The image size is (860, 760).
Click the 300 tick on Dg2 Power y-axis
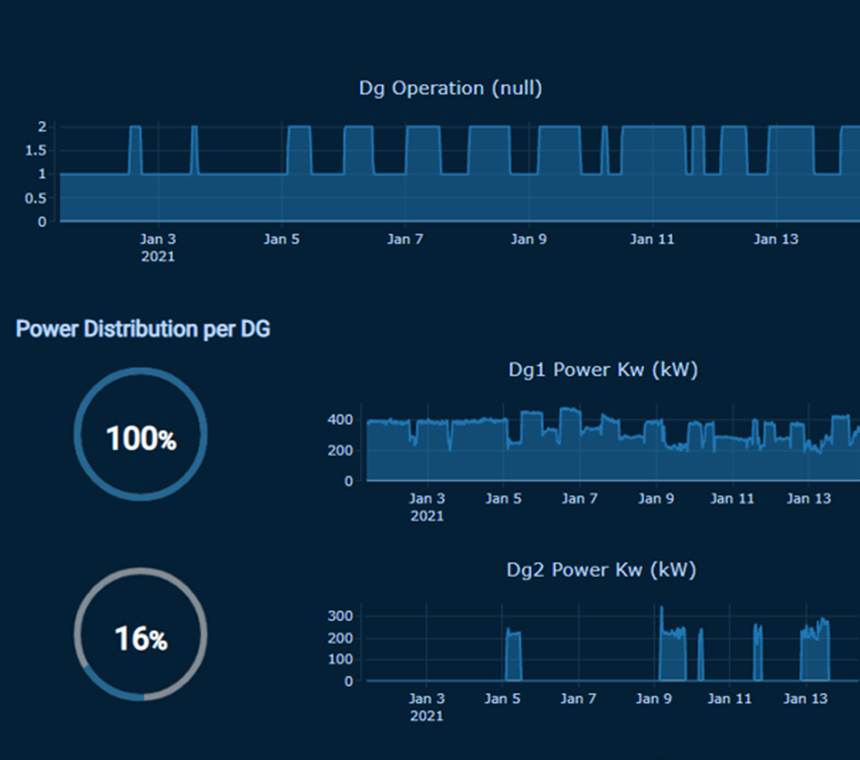tap(341, 615)
